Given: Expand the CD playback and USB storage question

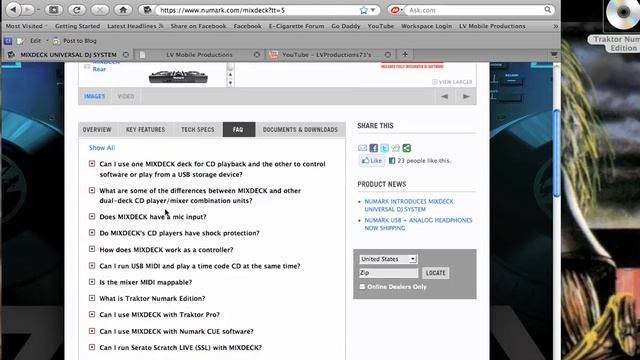Looking at the screenshot, I should [x=92, y=164].
